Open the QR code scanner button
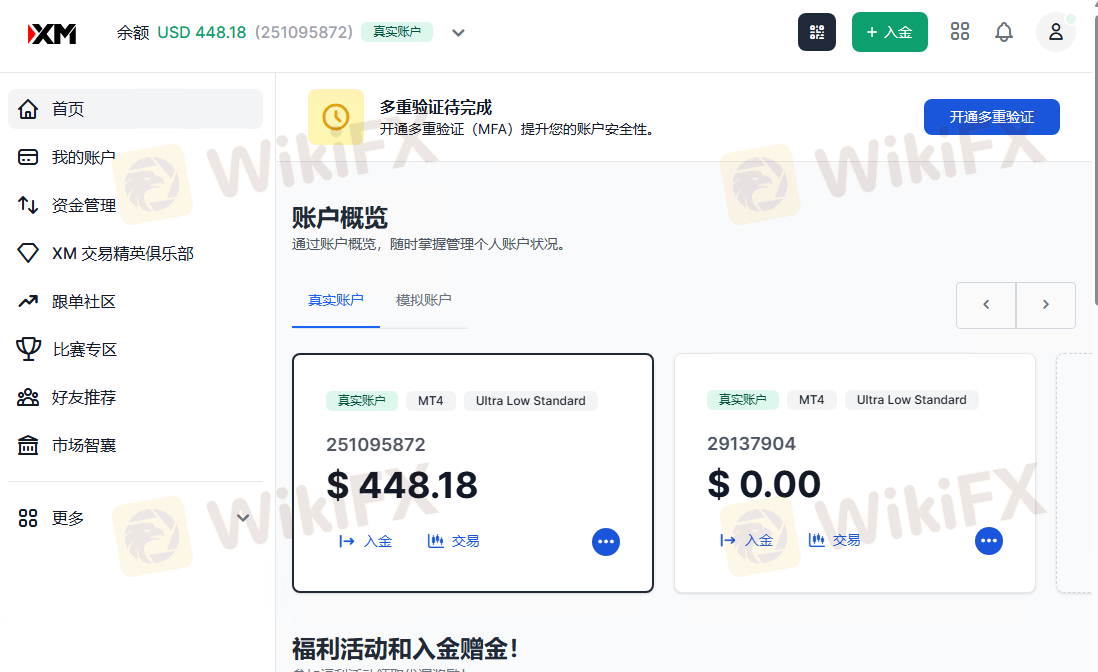 (816, 32)
